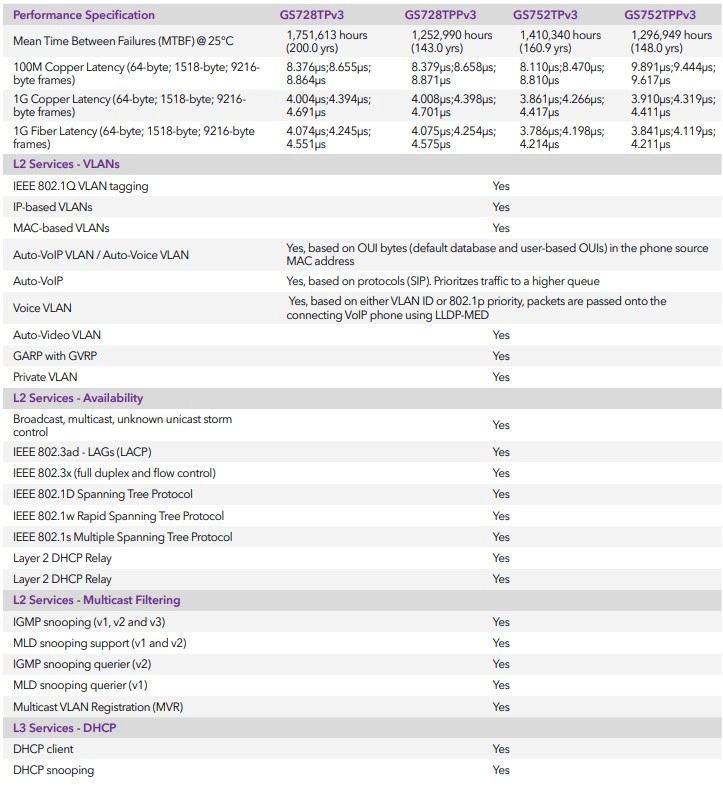Screen dimensions: 723x787
Task: Click the '1,252,990 hours' MTBF value
Action: point(452,35)
